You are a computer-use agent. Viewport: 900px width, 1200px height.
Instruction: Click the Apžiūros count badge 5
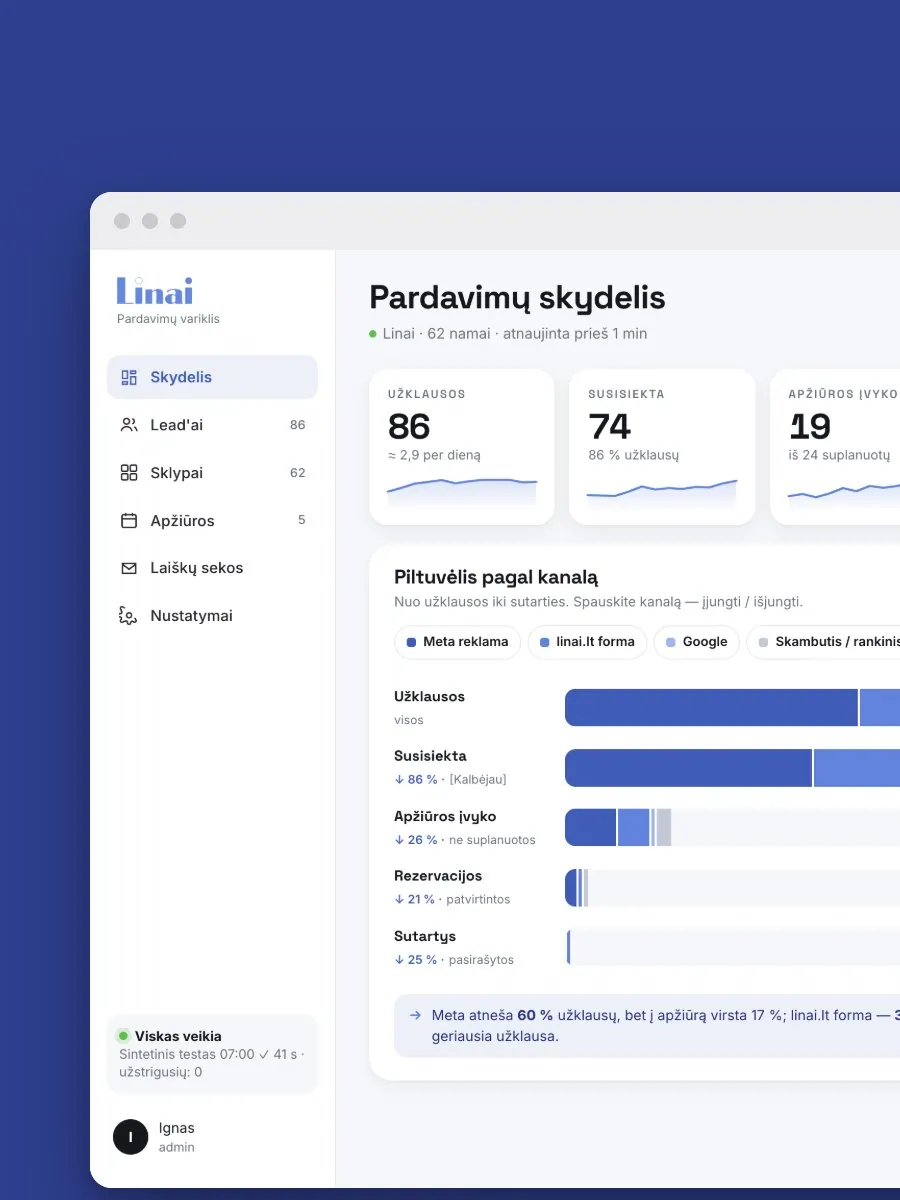pos(302,520)
